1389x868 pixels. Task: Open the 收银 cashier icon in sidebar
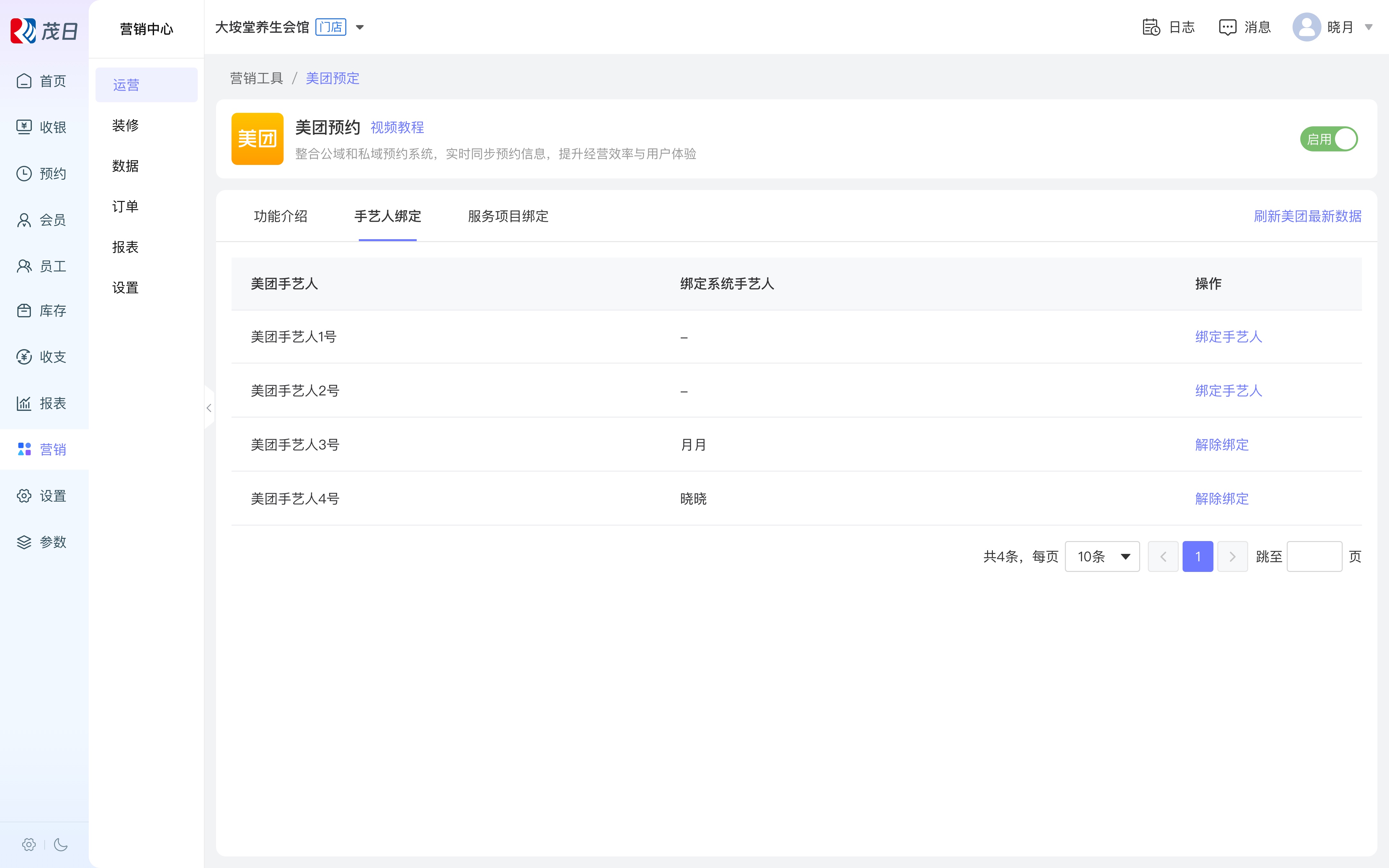24,127
